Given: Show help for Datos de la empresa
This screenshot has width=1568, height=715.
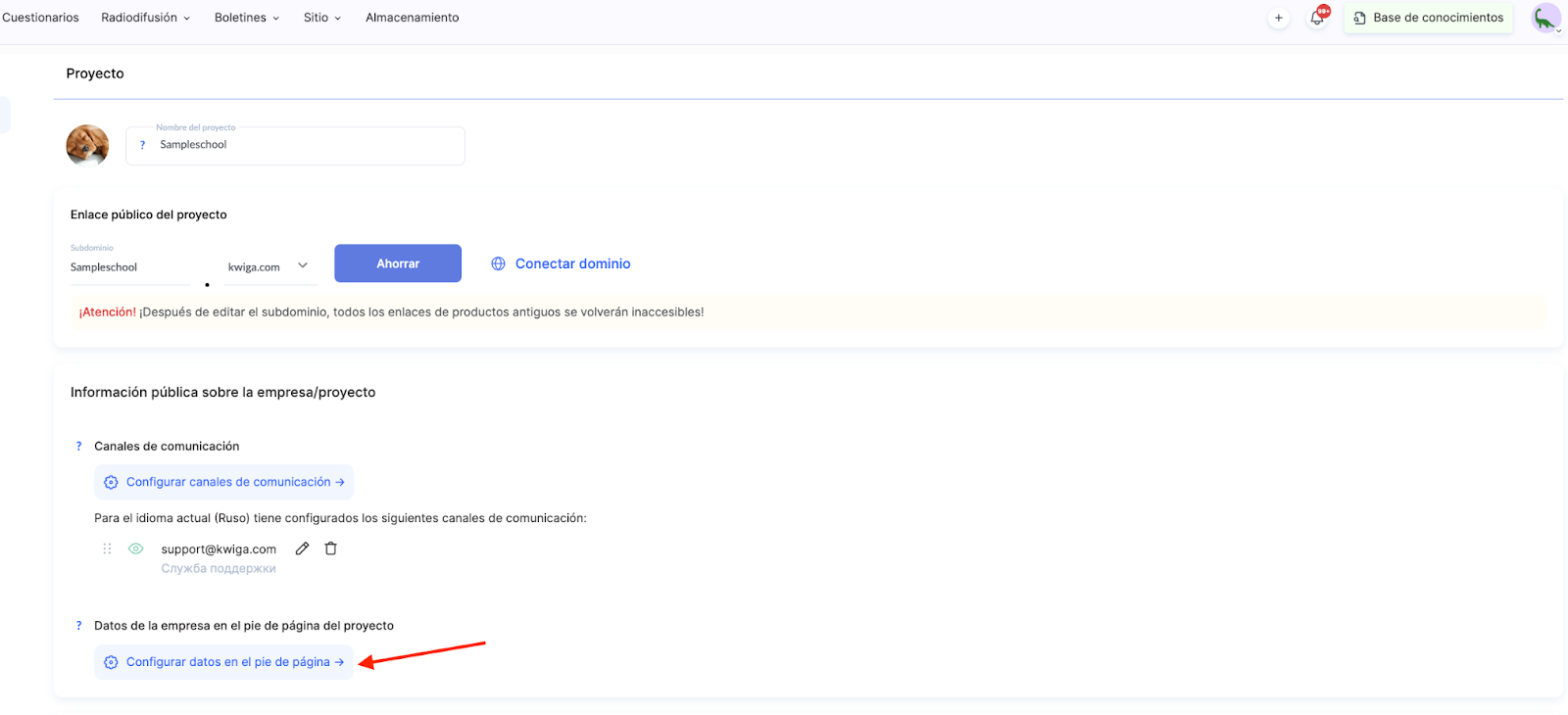Looking at the screenshot, I should (x=79, y=626).
